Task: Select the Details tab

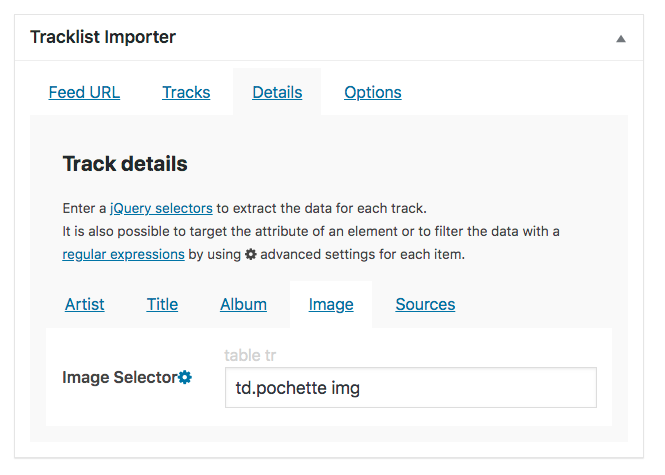Action: [x=277, y=92]
